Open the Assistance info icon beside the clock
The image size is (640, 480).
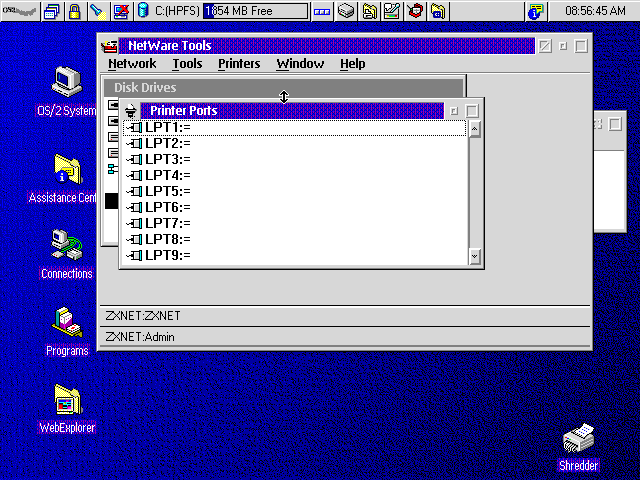[x=536, y=11]
